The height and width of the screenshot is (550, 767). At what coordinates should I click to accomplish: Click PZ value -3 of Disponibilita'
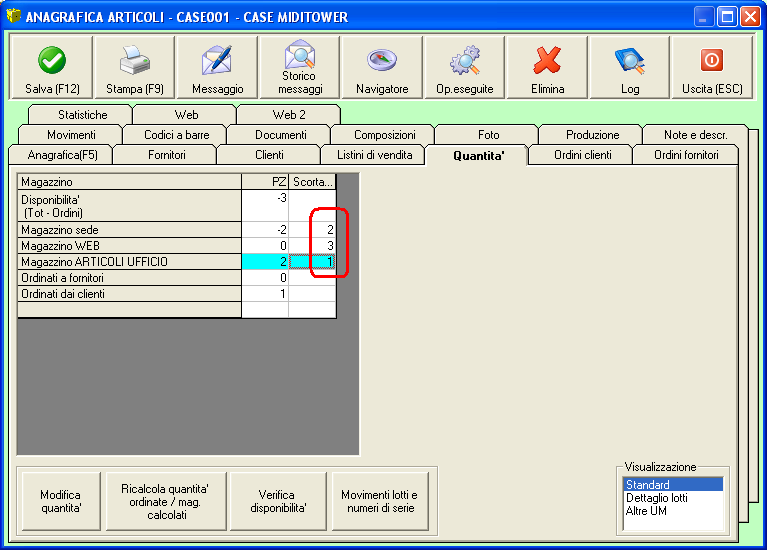click(265, 206)
